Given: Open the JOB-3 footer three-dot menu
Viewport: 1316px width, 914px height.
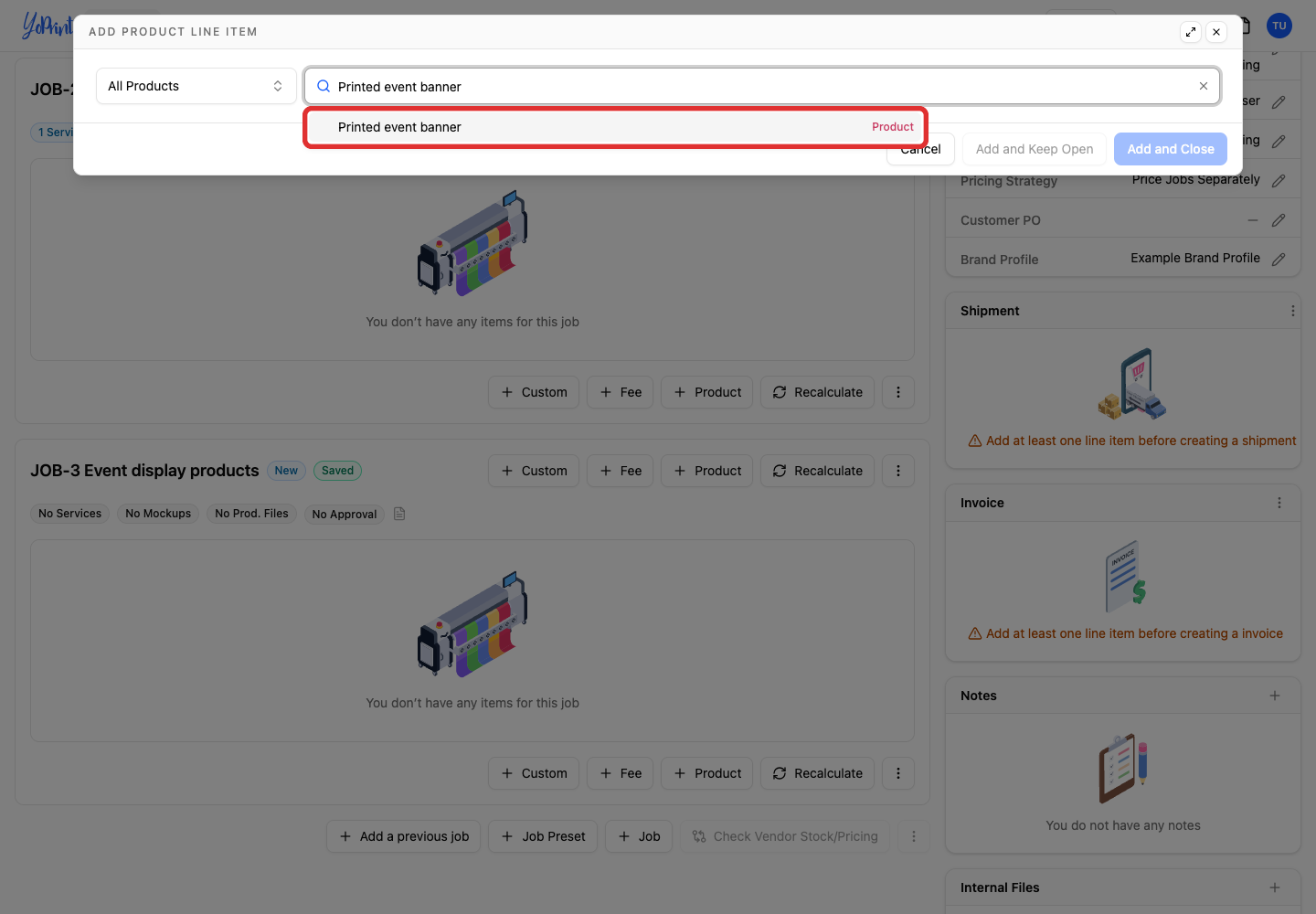Looking at the screenshot, I should click(x=898, y=773).
